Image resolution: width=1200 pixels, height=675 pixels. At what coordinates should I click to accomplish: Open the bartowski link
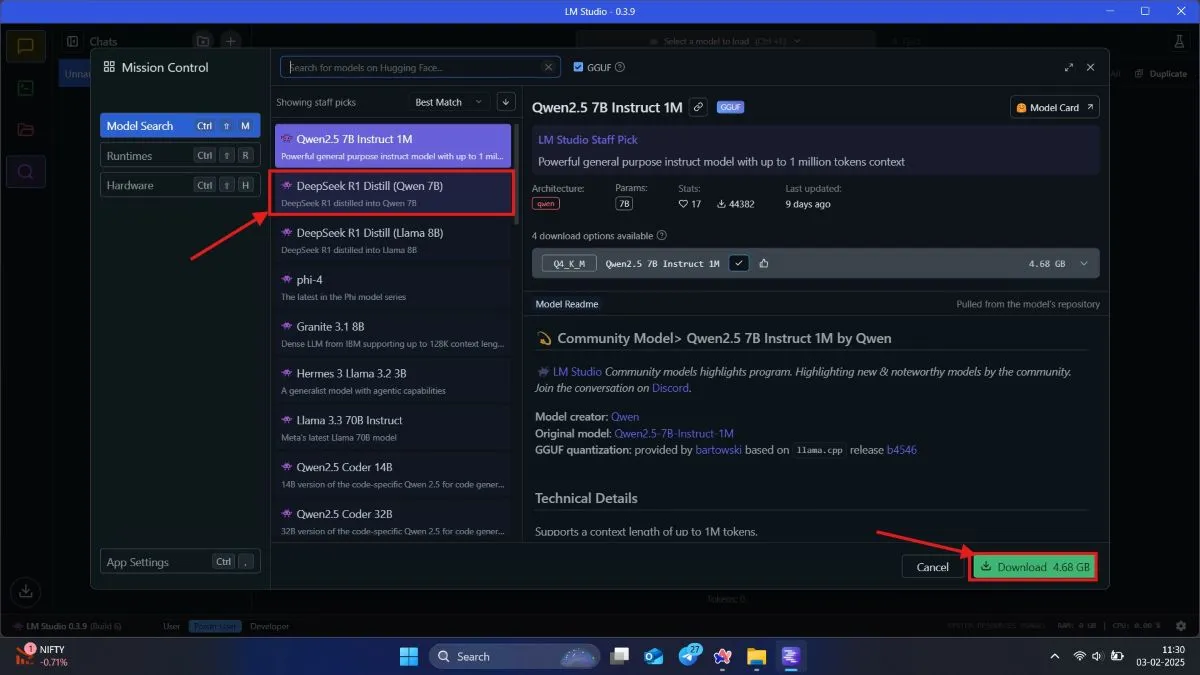click(718, 450)
